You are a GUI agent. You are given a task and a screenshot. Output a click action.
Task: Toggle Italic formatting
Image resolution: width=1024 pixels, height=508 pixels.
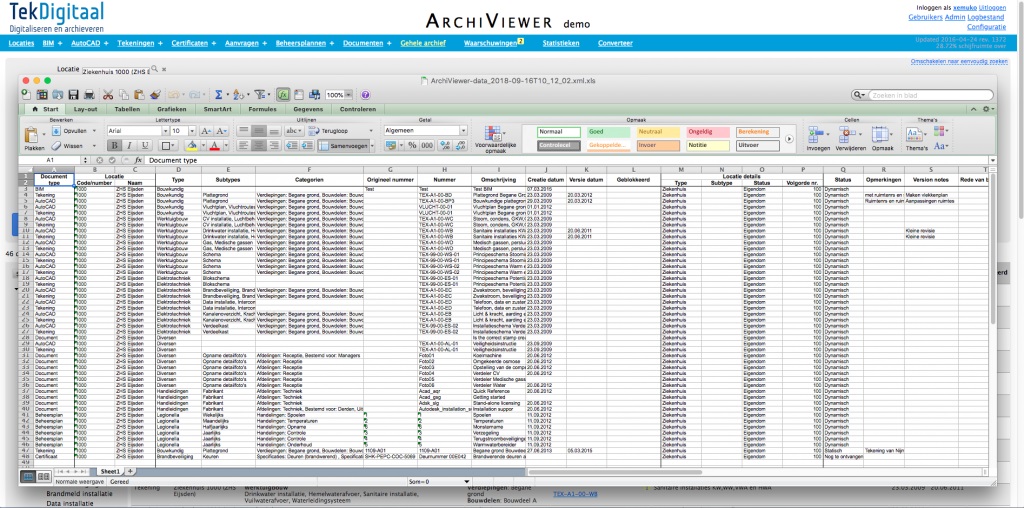point(129,146)
